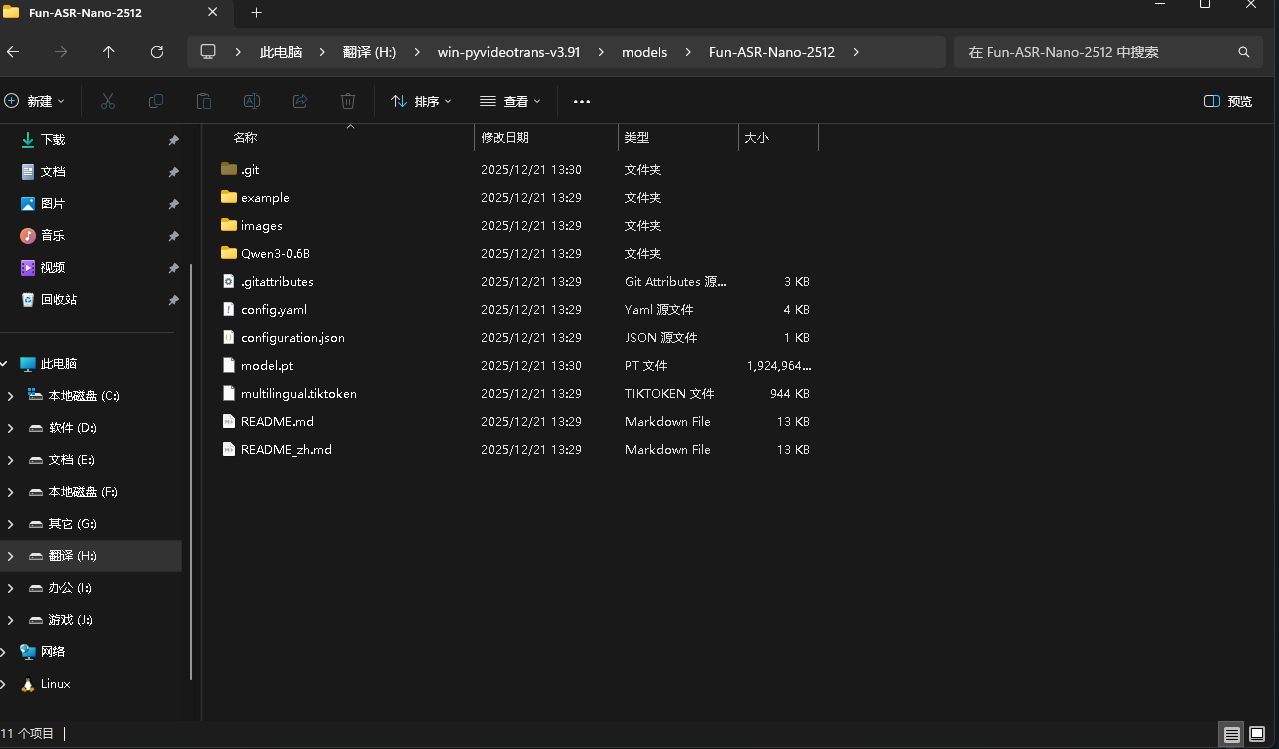Switch to large thumbnails view in status bar
1279x749 pixels.
[x=1257, y=734]
